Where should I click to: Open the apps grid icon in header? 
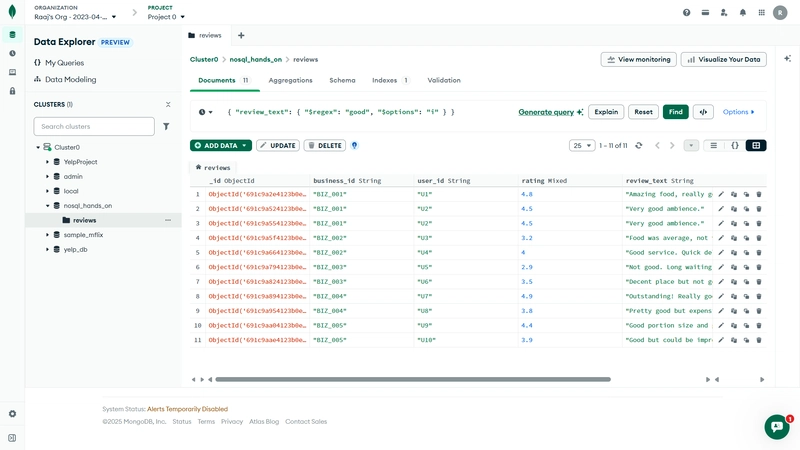761,13
